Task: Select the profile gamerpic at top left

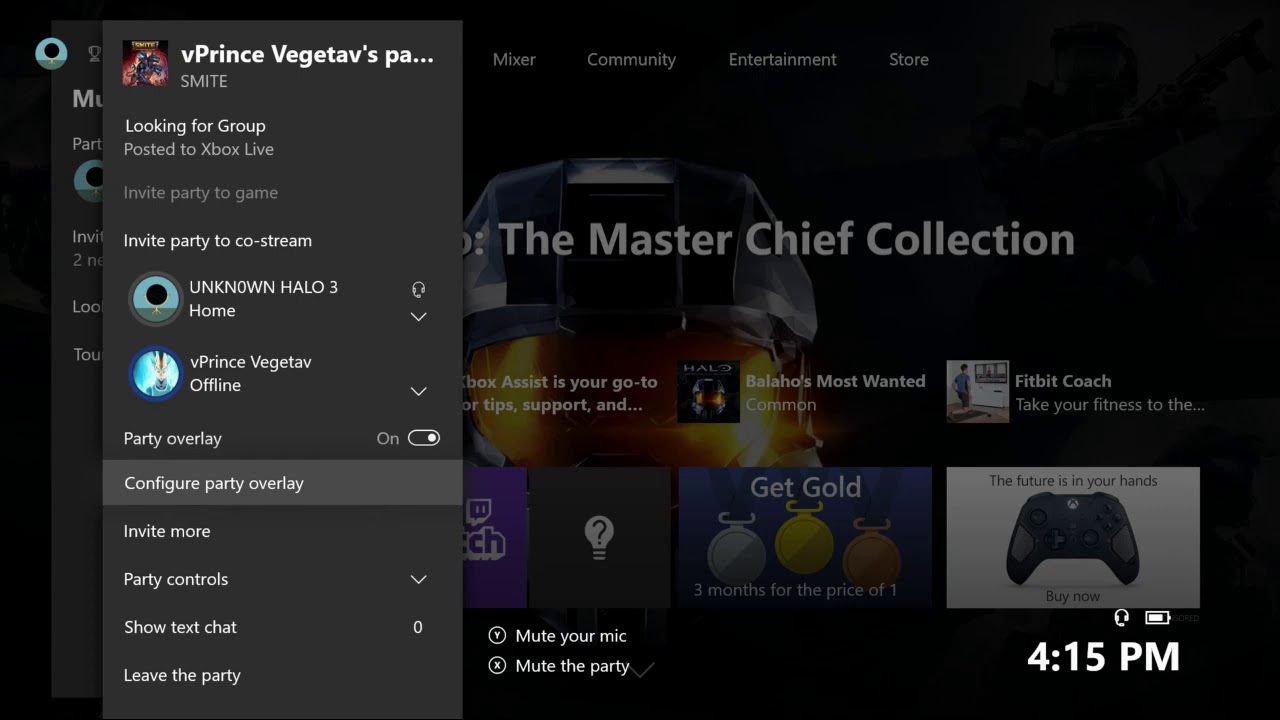Action: click(51, 53)
